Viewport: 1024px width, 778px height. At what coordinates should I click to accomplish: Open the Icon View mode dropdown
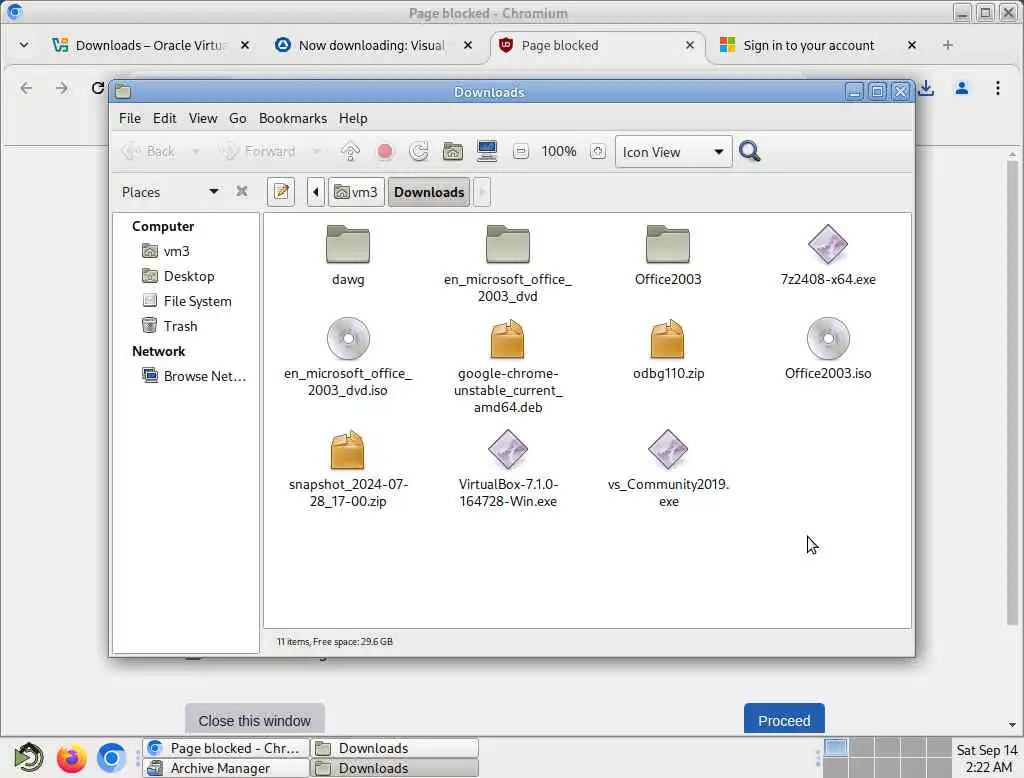coord(673,152)
